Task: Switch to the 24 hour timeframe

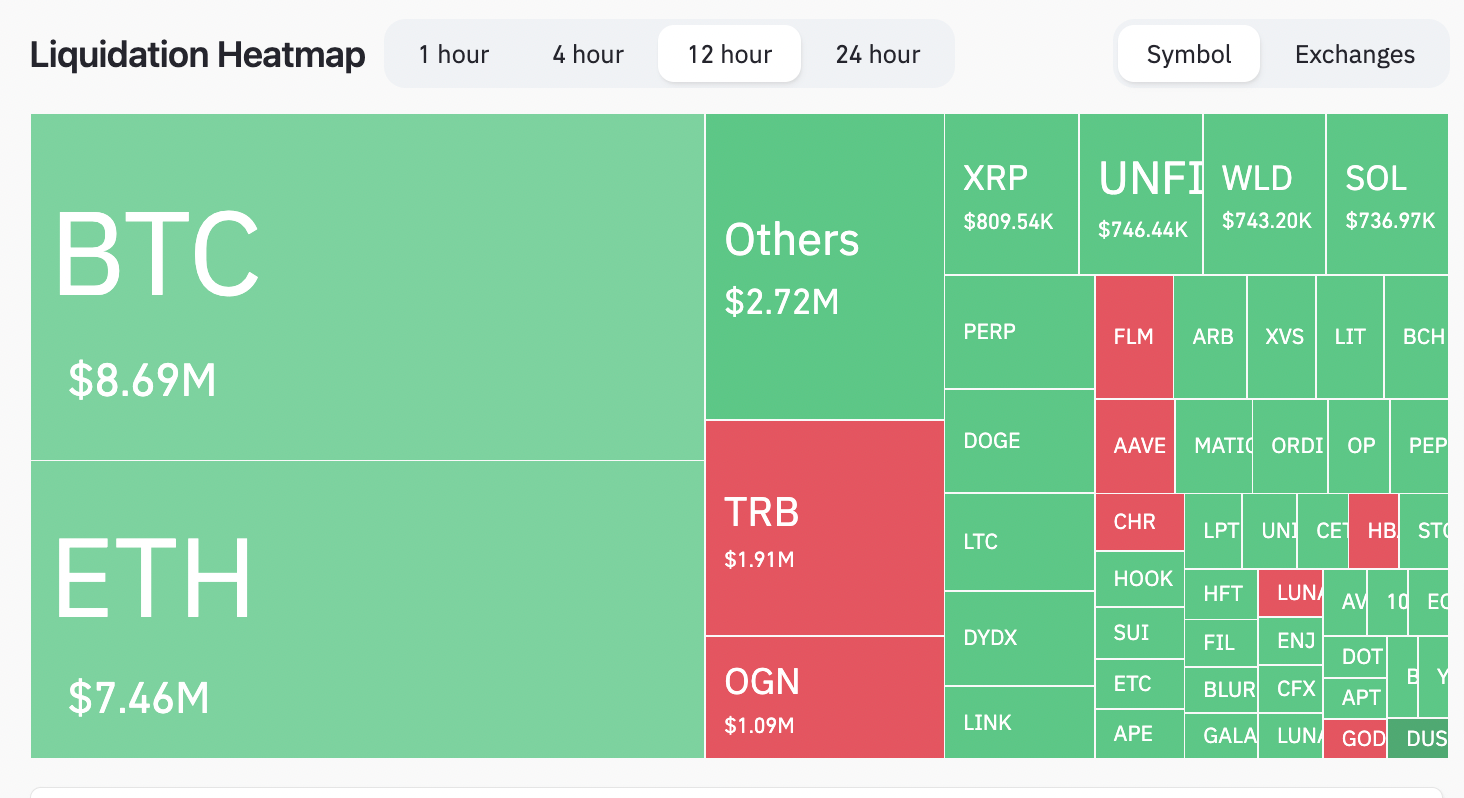Action: click(x=877, y=54)
